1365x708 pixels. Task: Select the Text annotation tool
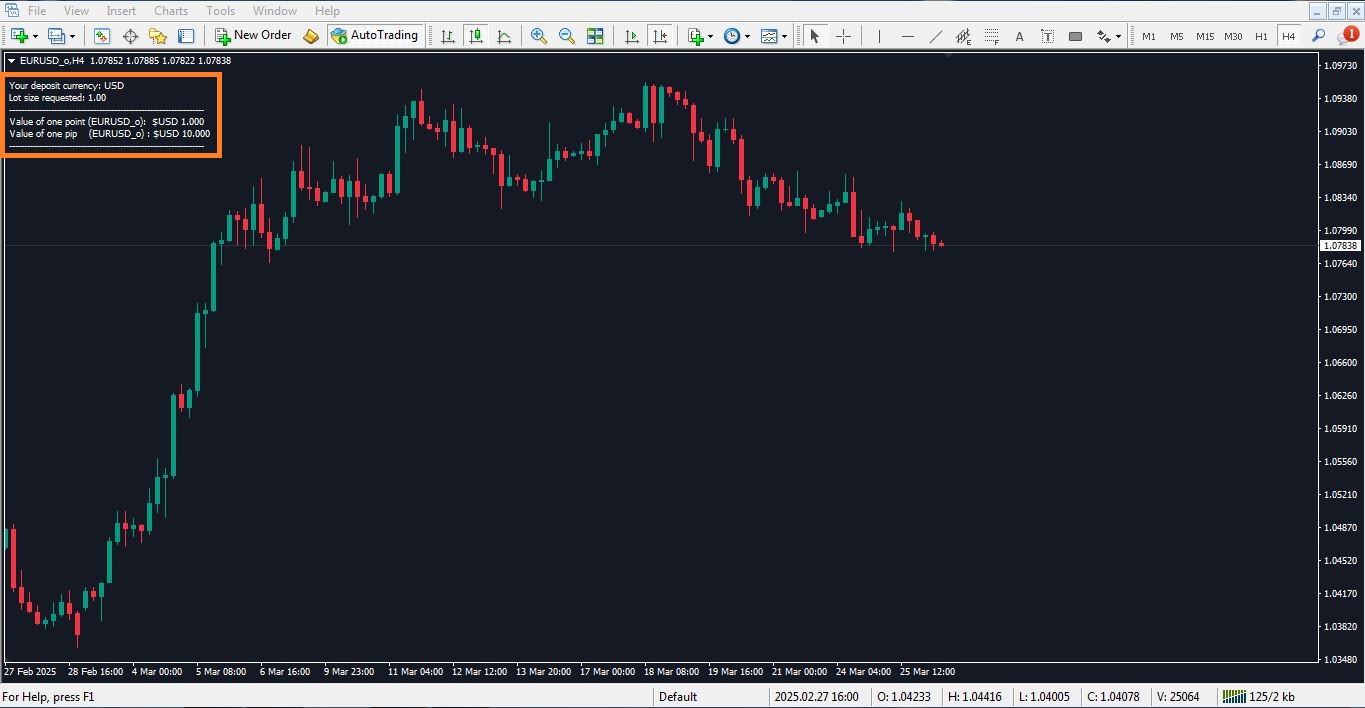click(1018, 36)
